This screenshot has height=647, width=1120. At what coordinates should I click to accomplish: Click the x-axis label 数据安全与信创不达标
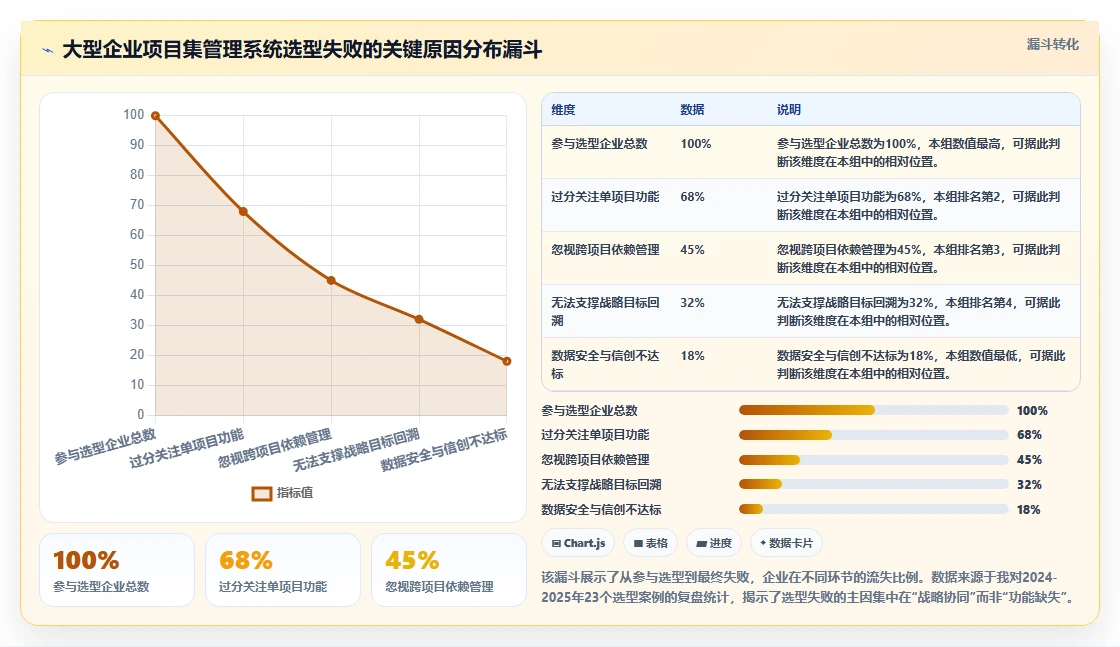pyautogui.click(x=444, y=450)
